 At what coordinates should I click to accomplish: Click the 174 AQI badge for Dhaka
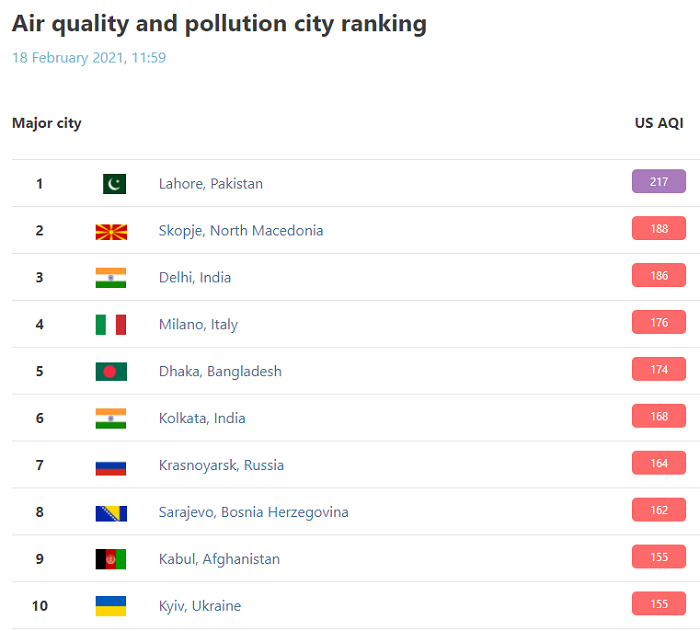coord(658,369)
